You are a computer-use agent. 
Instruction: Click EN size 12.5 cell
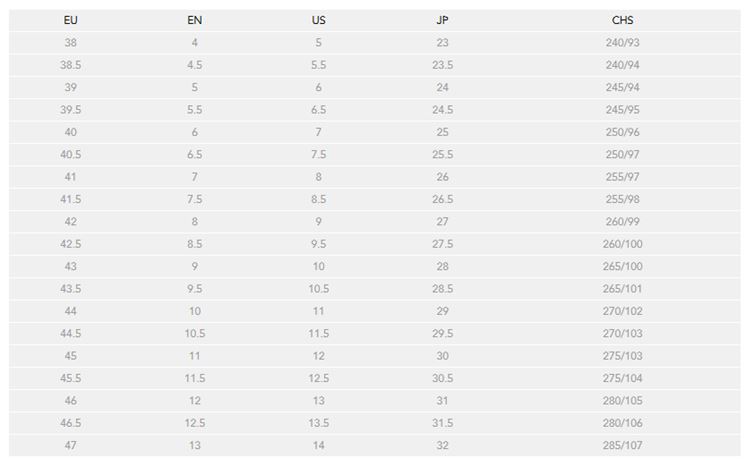pos(194,423)
